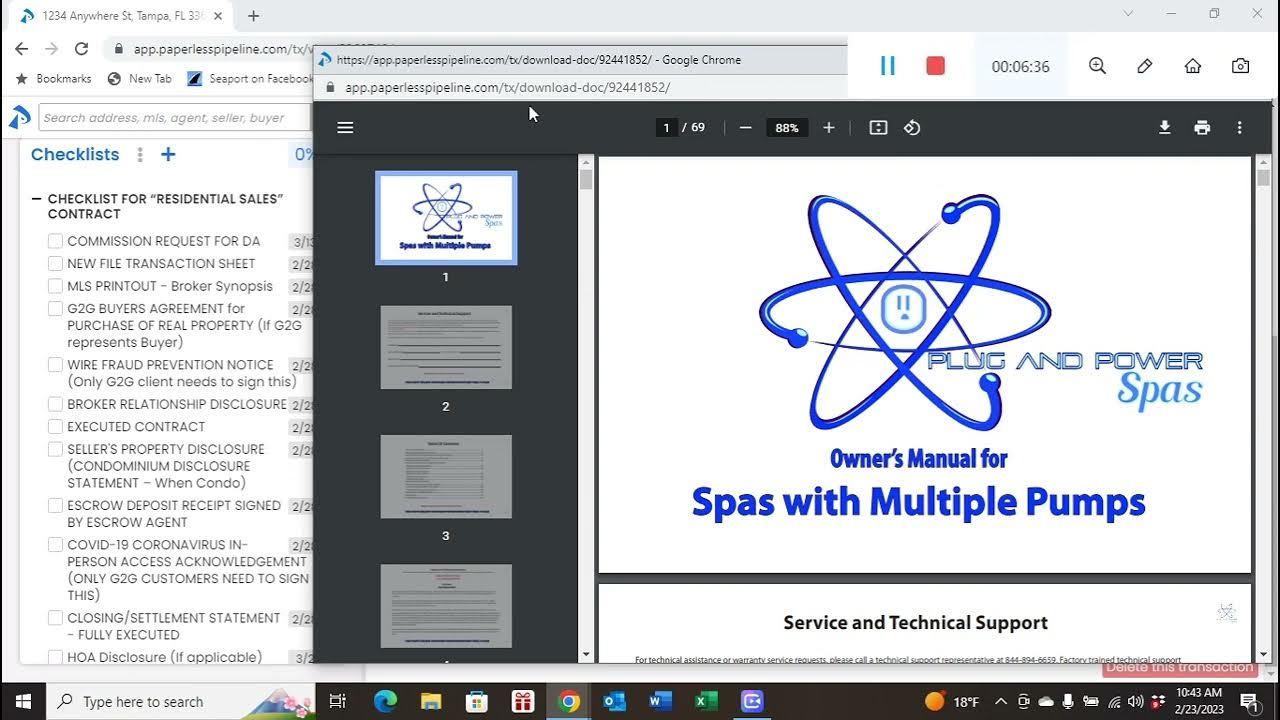Click the recorder magnifier zoom icon
The width and height of the screenshot is (1280, 720).
pos(1097,66)
